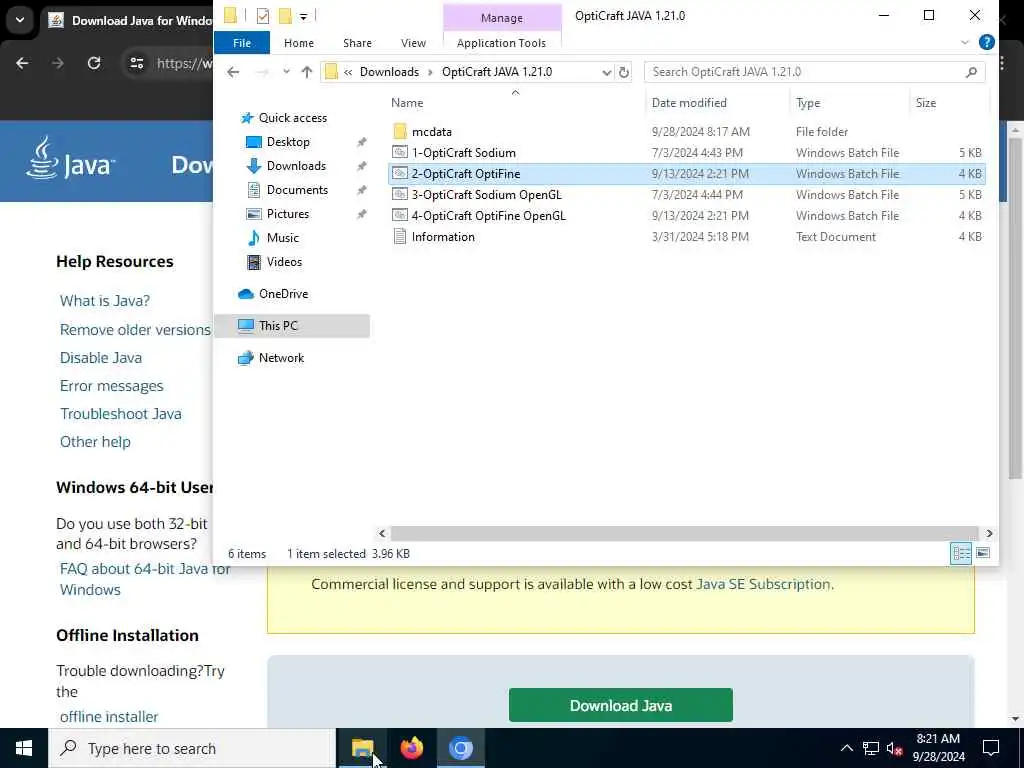Sort files by Date modified column

[x=689, y=103]
